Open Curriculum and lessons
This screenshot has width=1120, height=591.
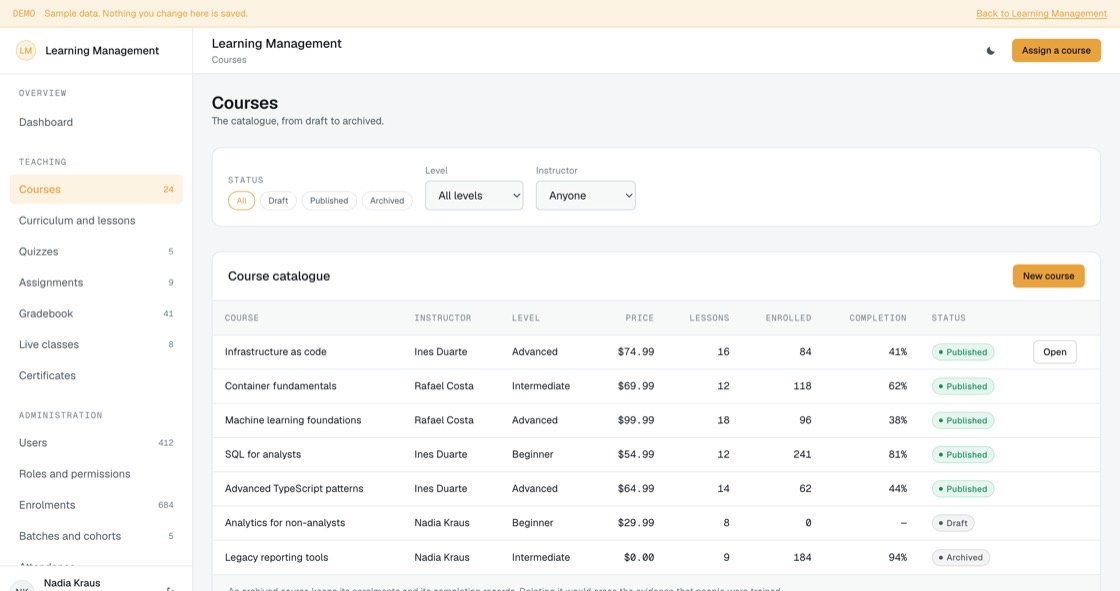pos(96,220)
